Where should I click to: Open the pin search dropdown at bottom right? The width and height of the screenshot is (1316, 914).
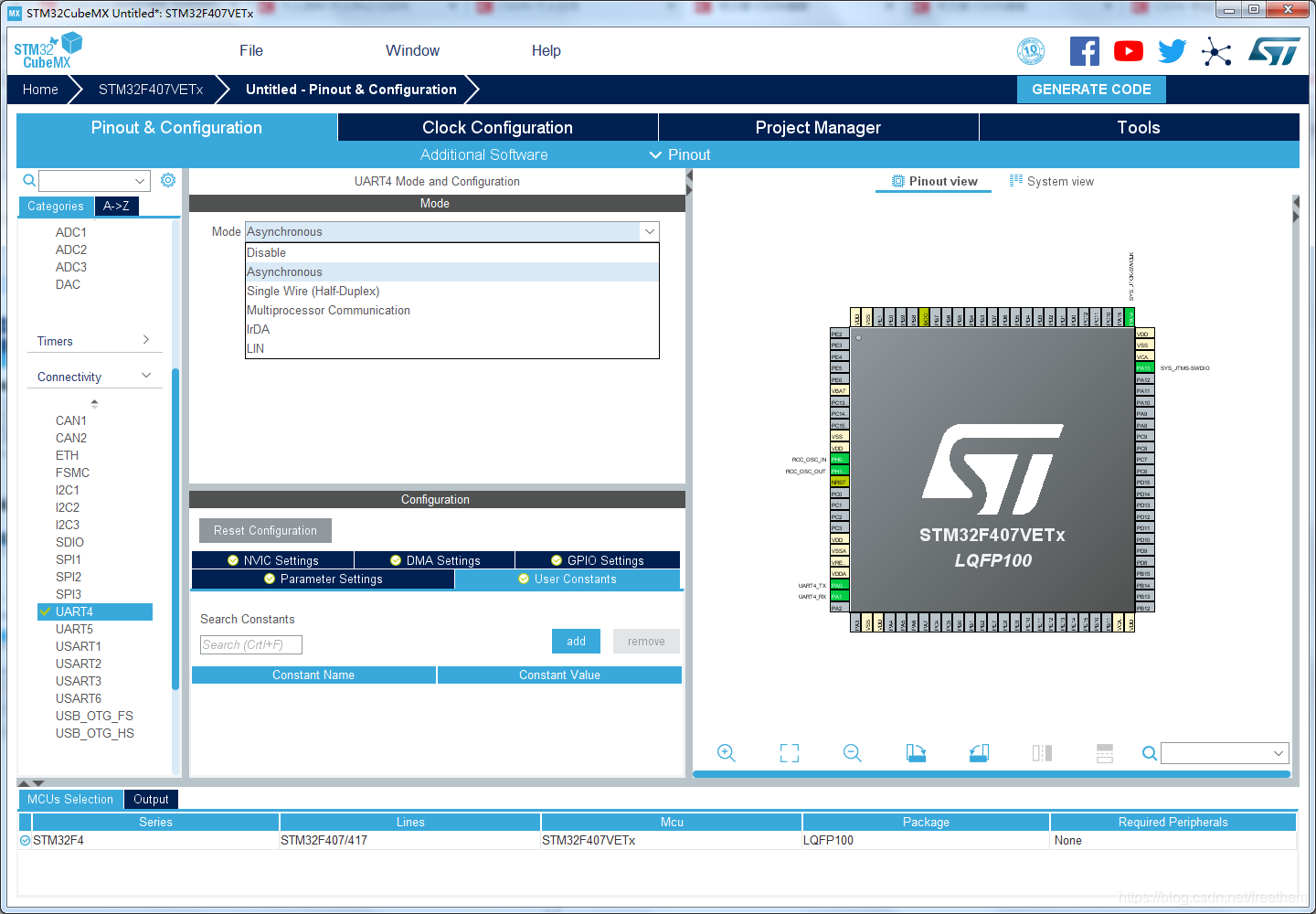[1225, 753]
